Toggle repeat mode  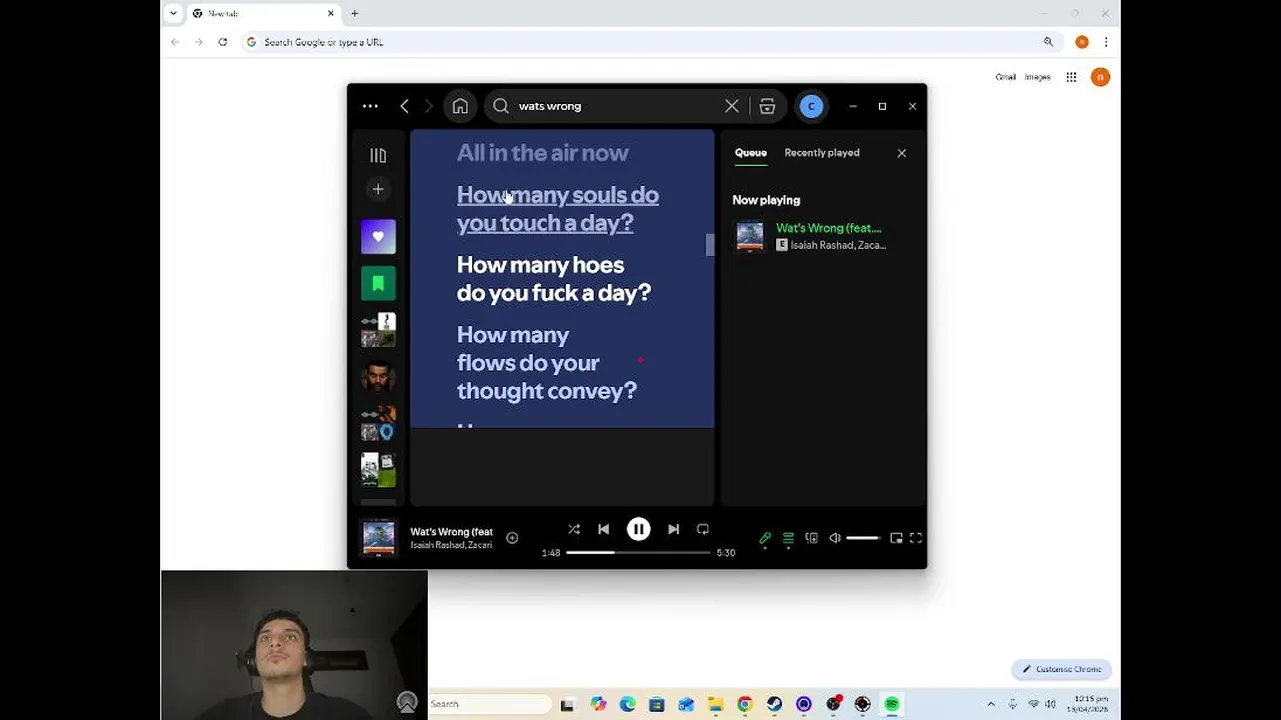703,529
